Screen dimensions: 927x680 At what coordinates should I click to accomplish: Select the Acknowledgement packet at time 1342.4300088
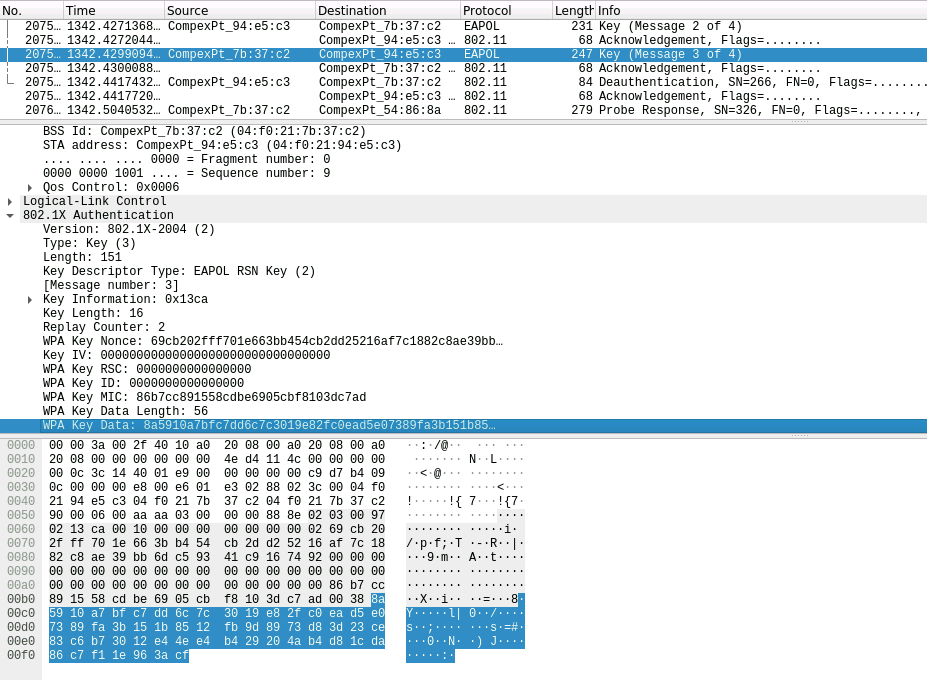464,68
